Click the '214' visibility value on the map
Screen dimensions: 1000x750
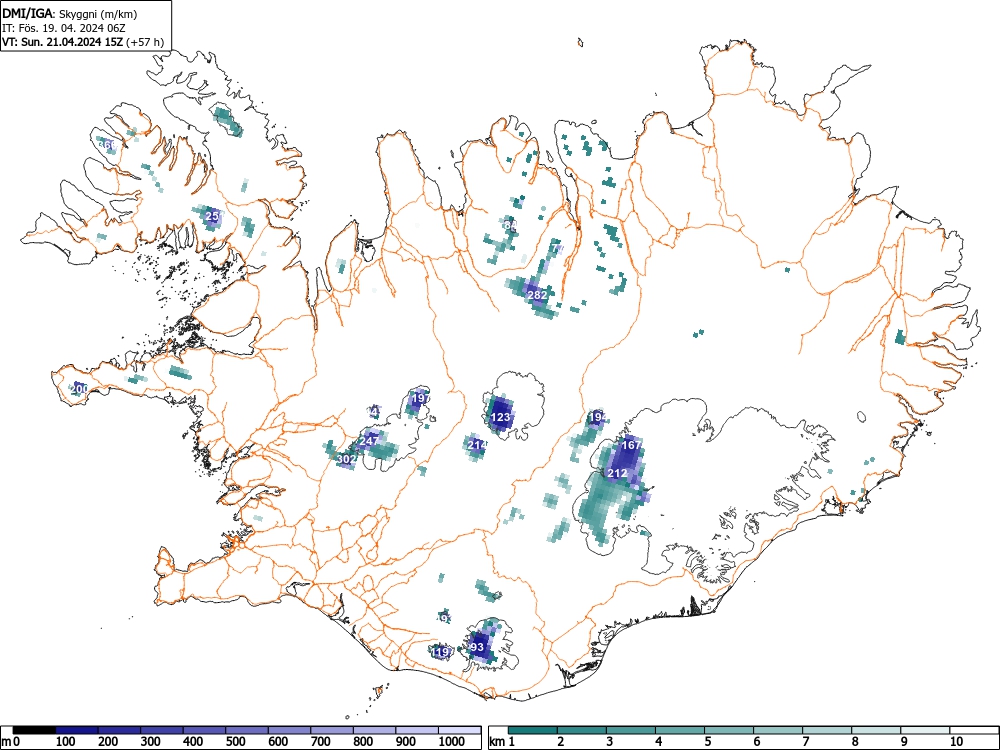tap(477, 445)
